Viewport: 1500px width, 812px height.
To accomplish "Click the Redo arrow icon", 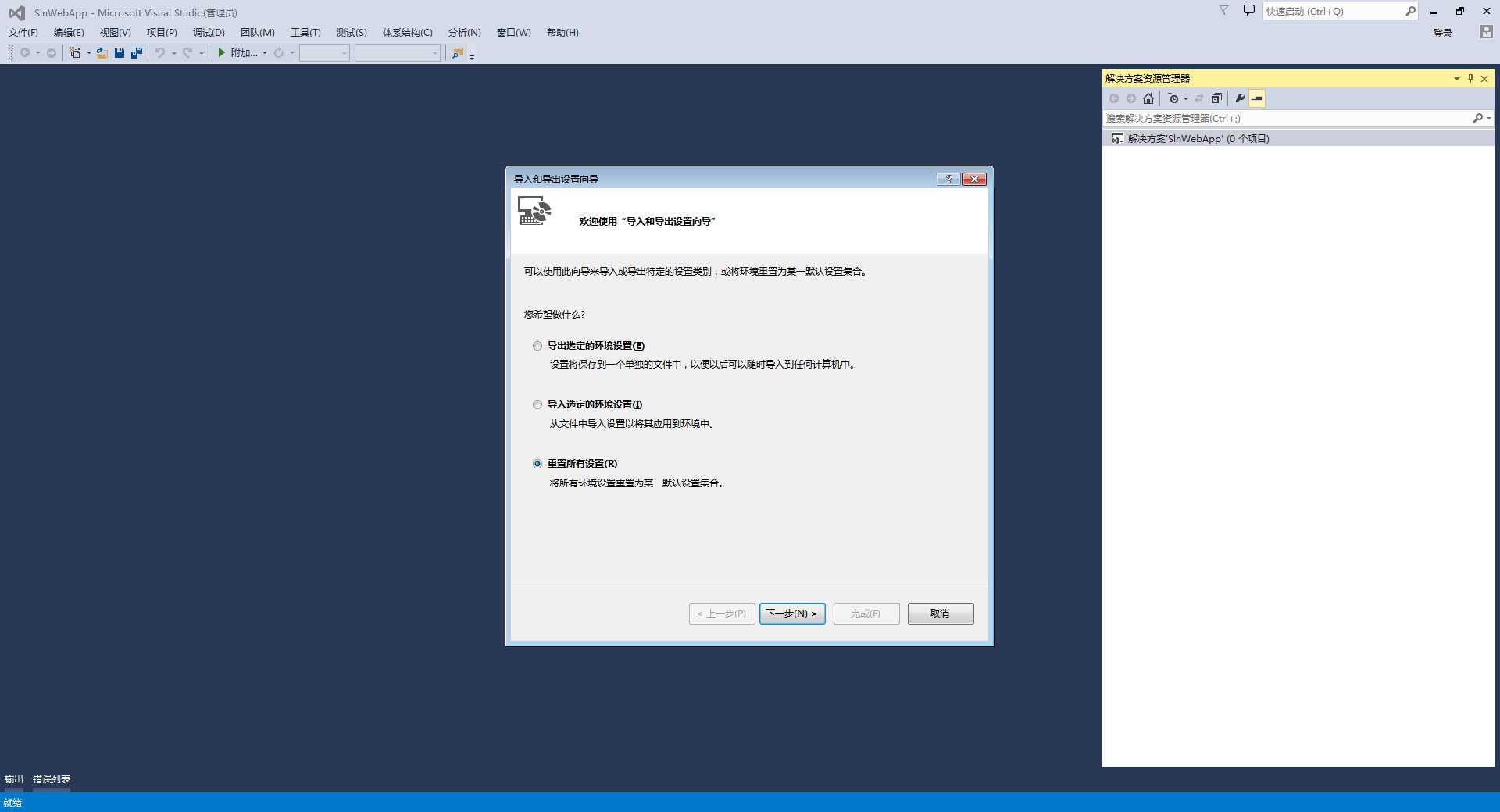I will pyautogui.click(x=187, y=52).
